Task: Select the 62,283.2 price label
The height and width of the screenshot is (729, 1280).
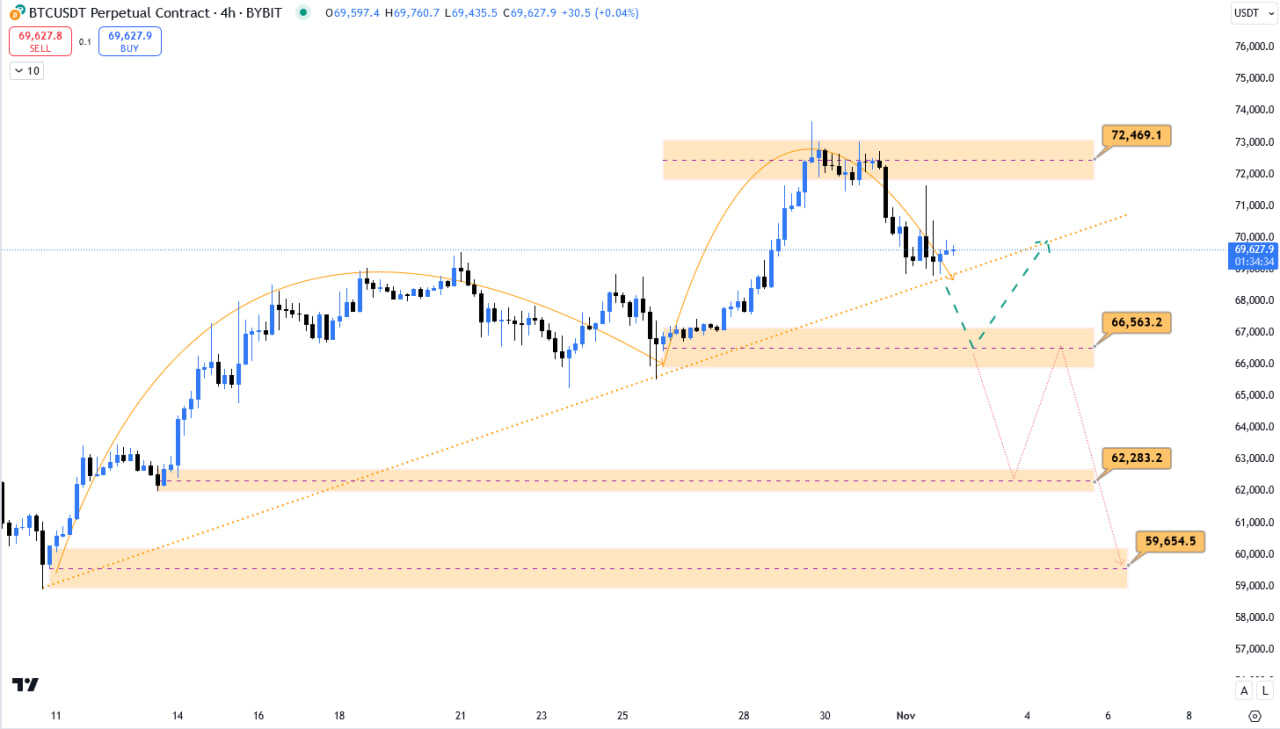Action: click(x=1135, y=458)
